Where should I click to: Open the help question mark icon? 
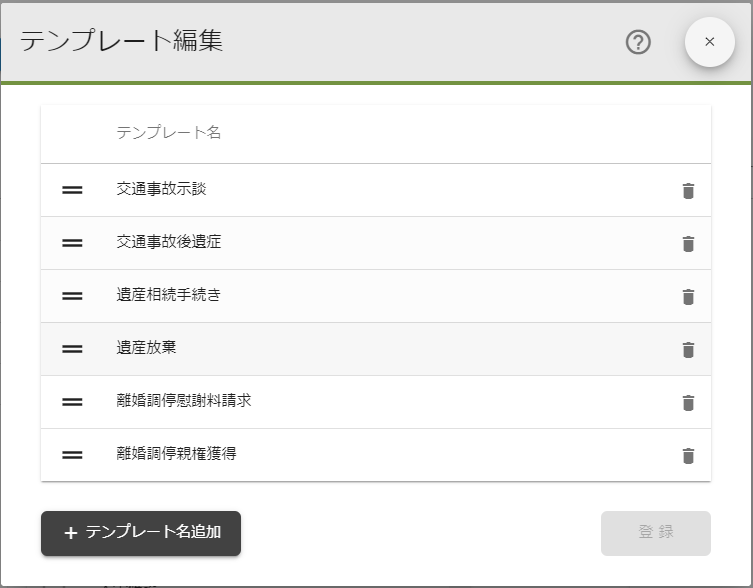point(638,42)
